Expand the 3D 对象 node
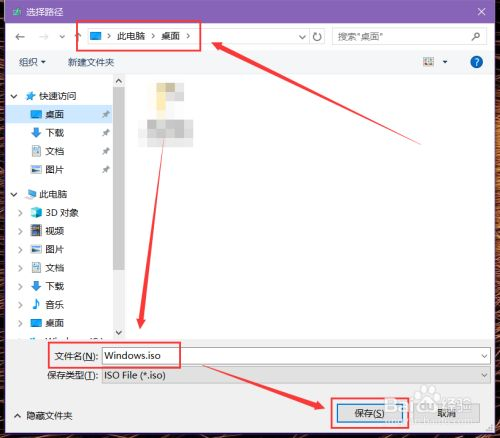The width and height of the screenshot is (500, 438). (x=20, y=213)
